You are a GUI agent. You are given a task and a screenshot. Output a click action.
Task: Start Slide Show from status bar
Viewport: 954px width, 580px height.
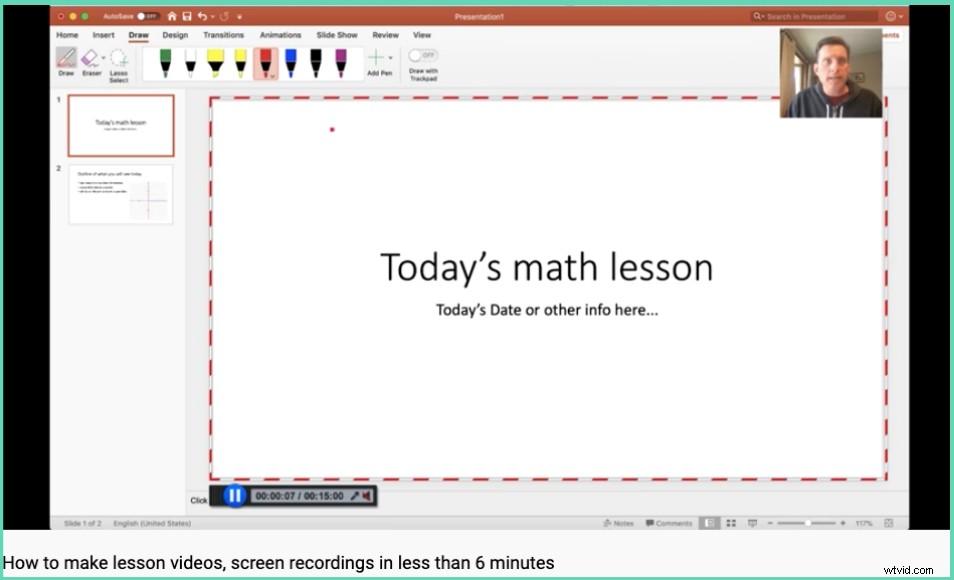(752, 522)
